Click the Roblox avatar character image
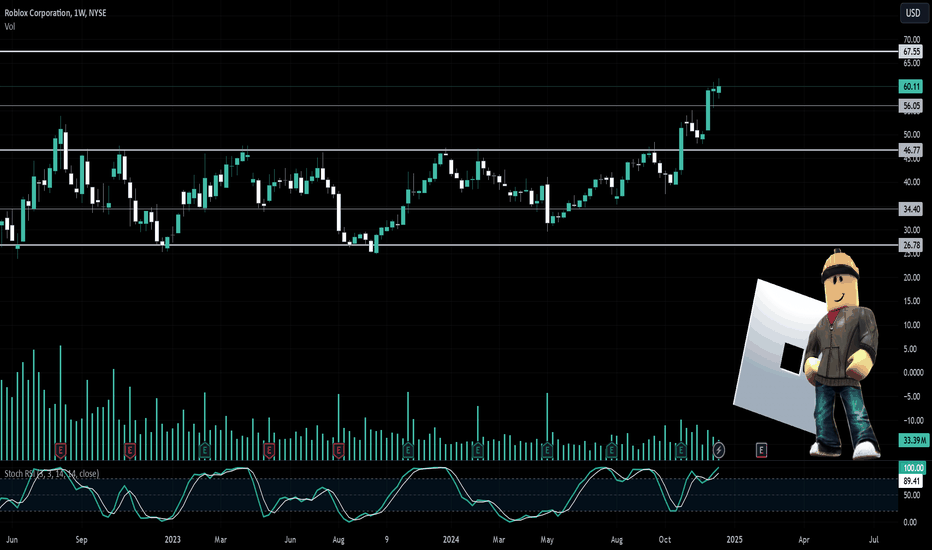932x550 pixels. click(x=842, y=355)
